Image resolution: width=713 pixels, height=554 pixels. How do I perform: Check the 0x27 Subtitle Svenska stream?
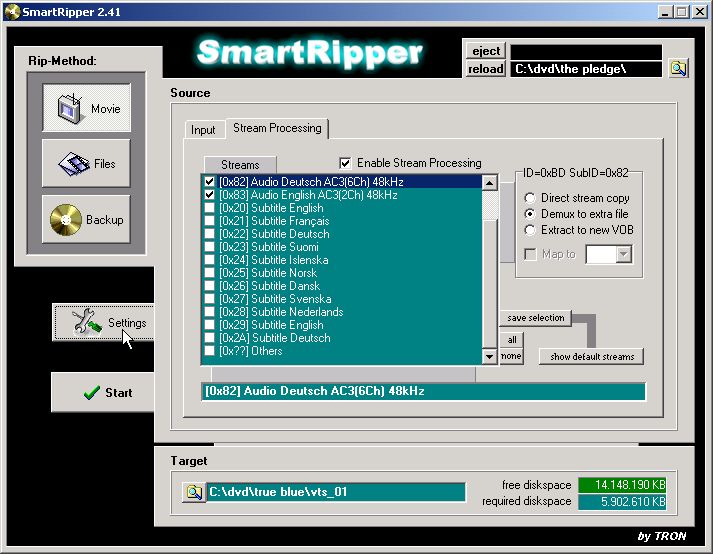209,299
